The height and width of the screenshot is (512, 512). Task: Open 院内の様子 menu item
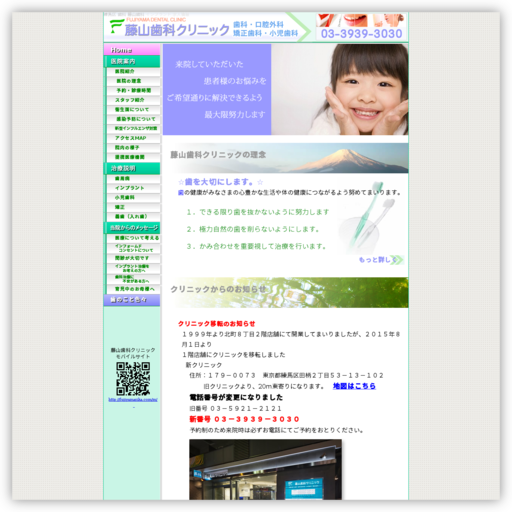(133, 148)
